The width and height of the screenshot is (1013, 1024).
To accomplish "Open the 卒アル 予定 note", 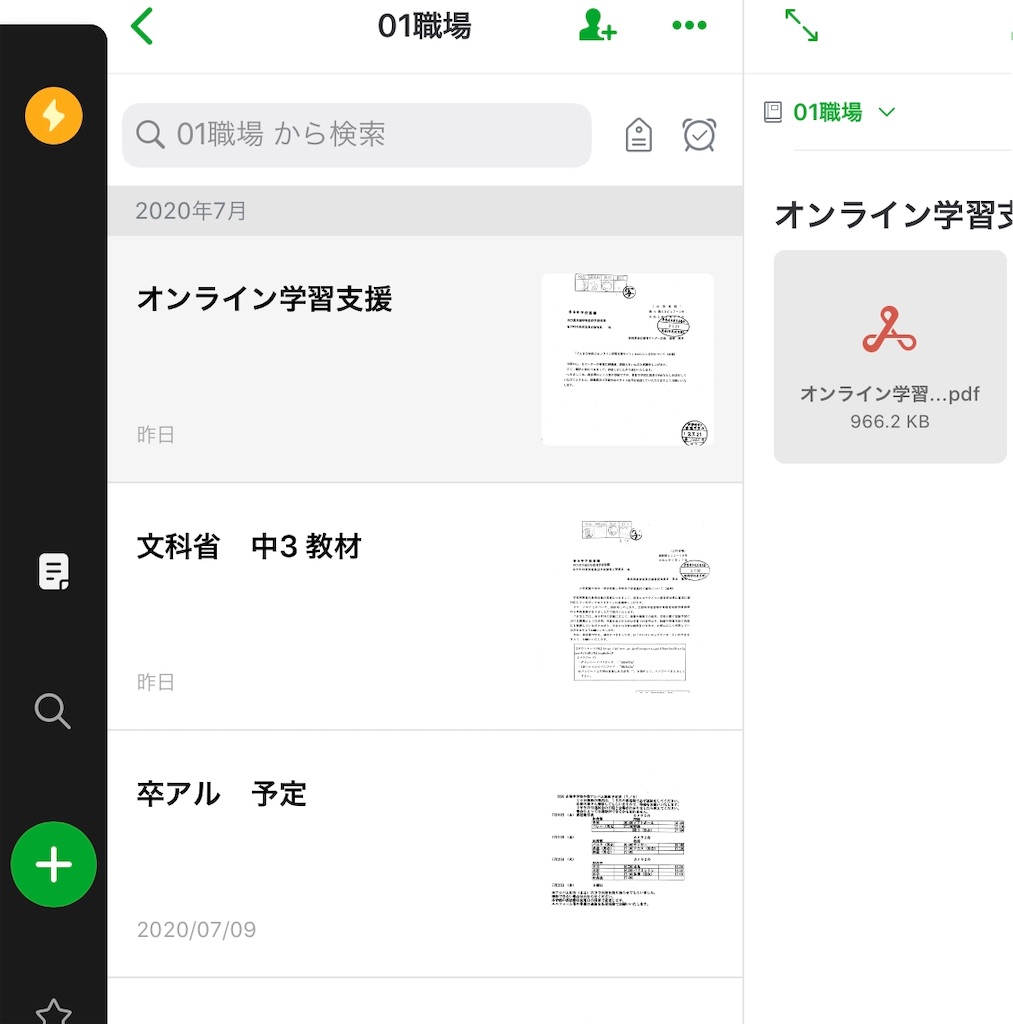I will point(425,854).
